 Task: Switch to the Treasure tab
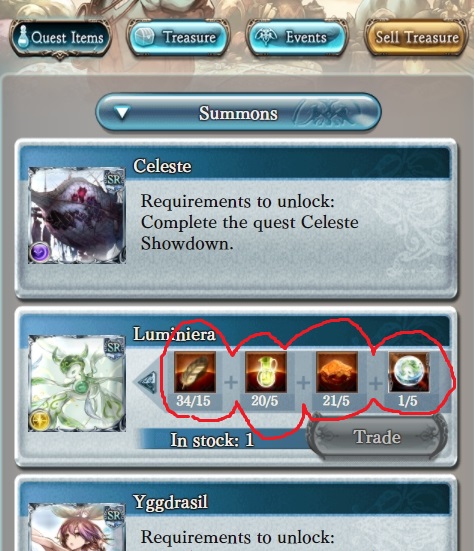point(178,37)
